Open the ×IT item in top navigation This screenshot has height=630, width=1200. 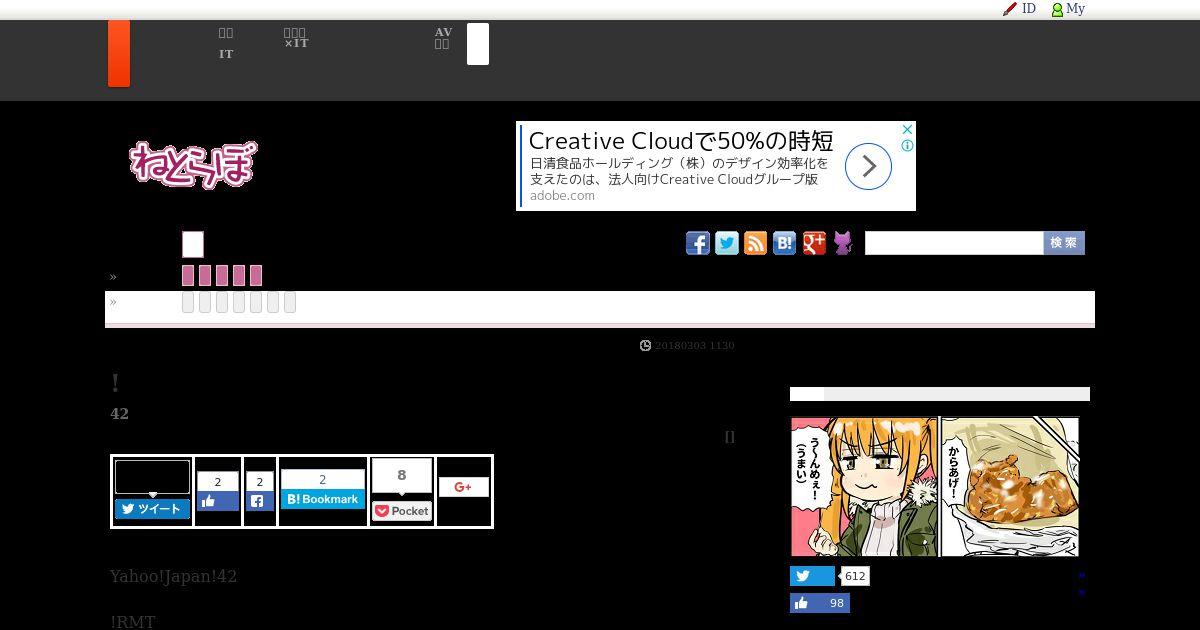[x=296, y=44]
